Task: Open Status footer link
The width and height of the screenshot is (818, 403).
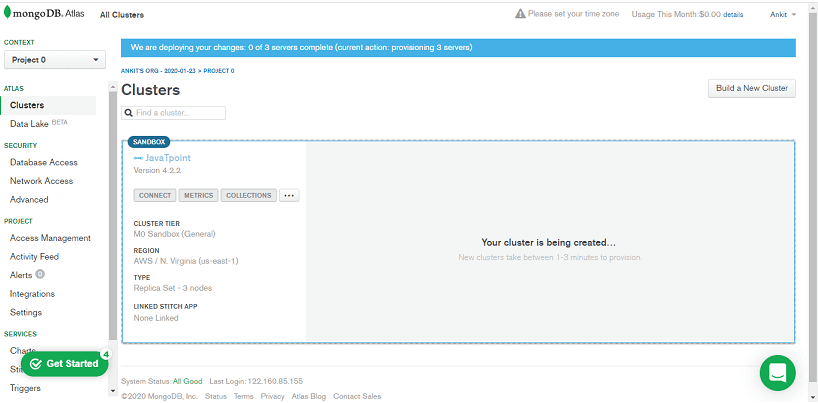Action: pyautogui.click(x=216, y=396)
